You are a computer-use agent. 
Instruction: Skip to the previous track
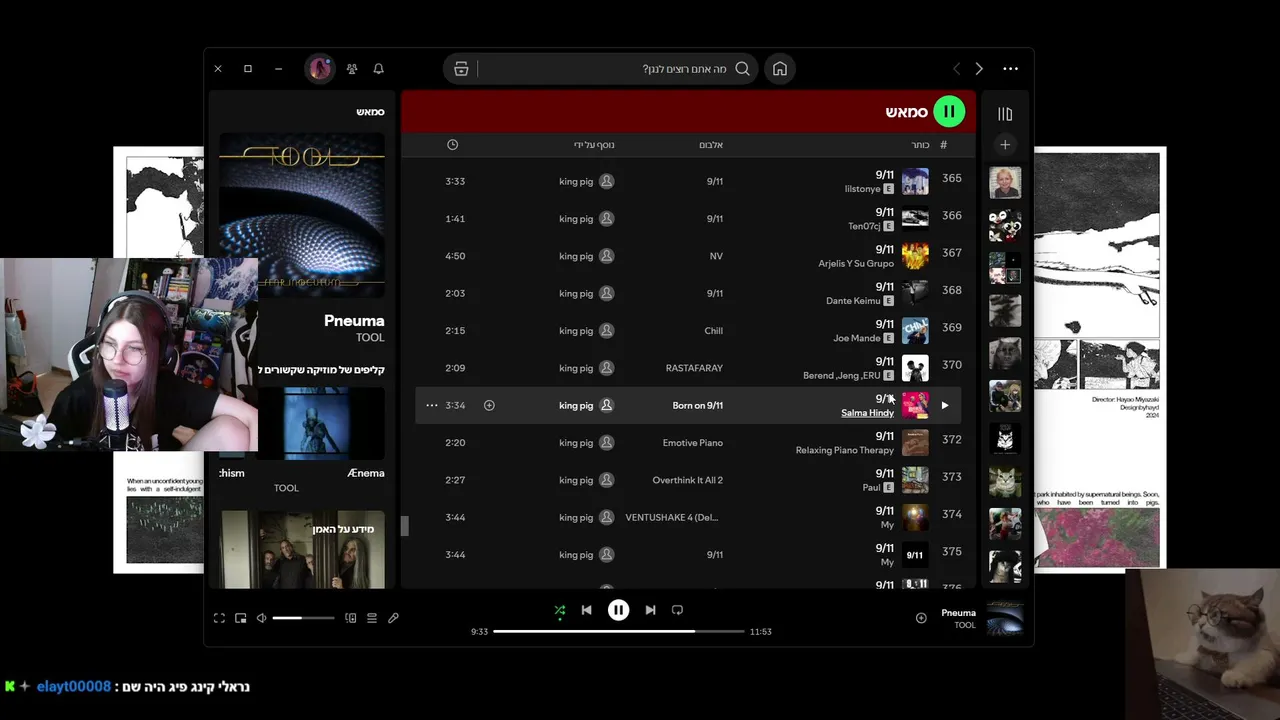pos(587,610)
